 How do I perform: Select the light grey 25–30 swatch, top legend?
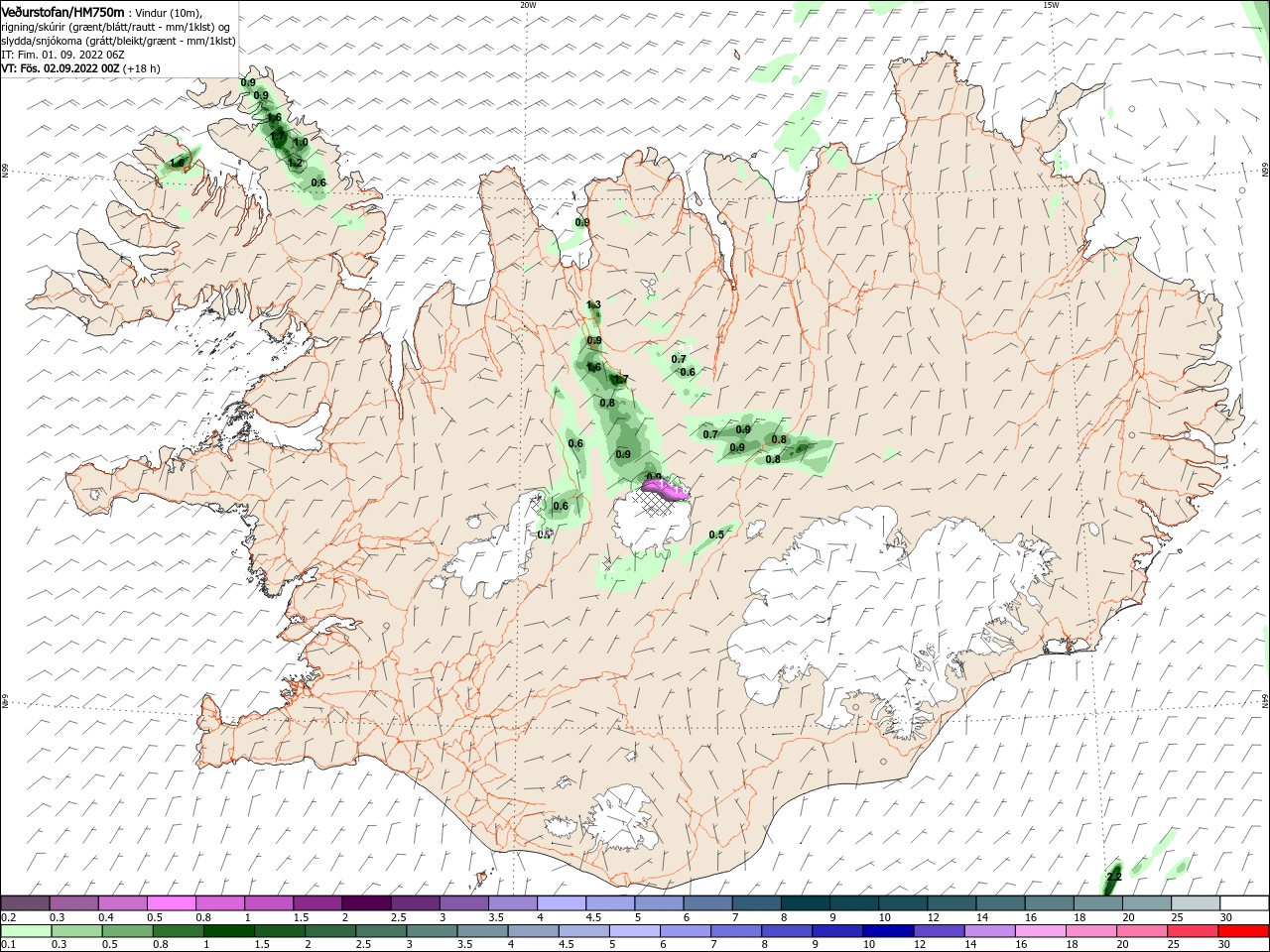point(1195,903)
